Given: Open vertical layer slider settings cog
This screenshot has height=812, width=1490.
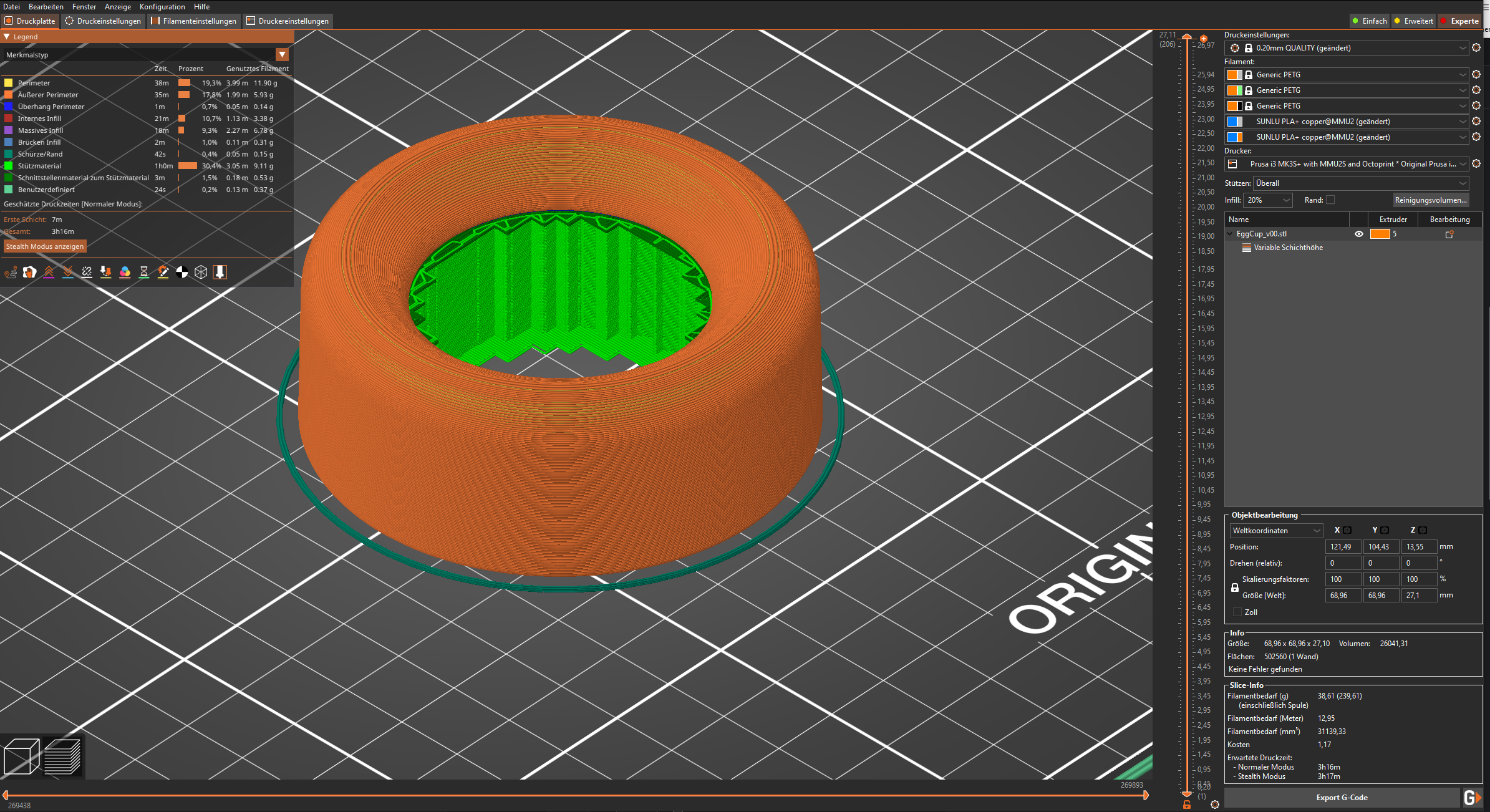Looking at the screenshot, I should point(1215,805).
